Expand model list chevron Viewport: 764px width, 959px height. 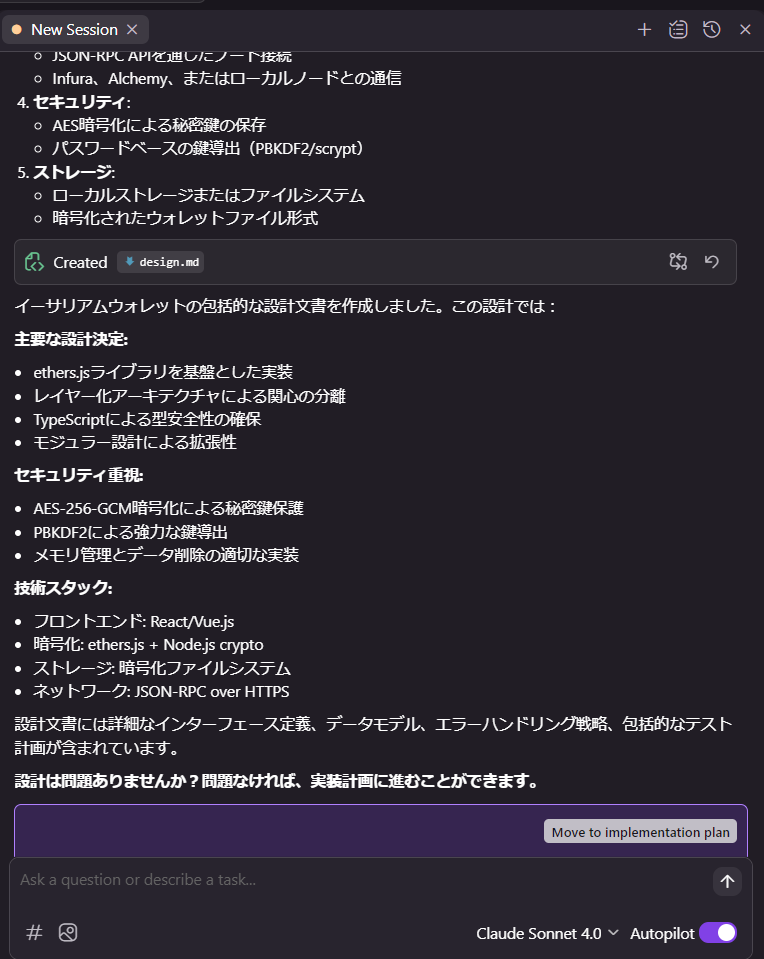click(614, 933)
